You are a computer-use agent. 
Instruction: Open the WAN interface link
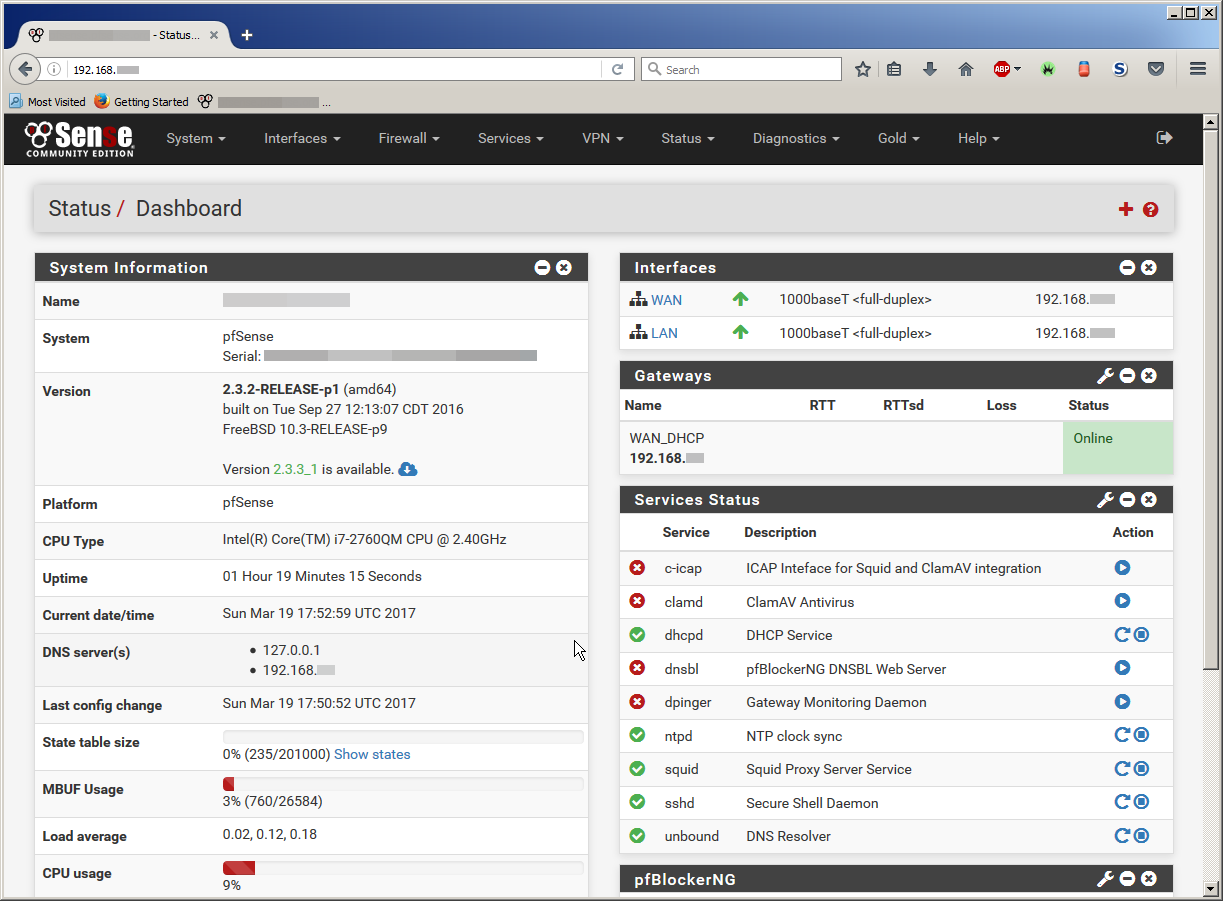pyautogui.click(x=666, y=299)
